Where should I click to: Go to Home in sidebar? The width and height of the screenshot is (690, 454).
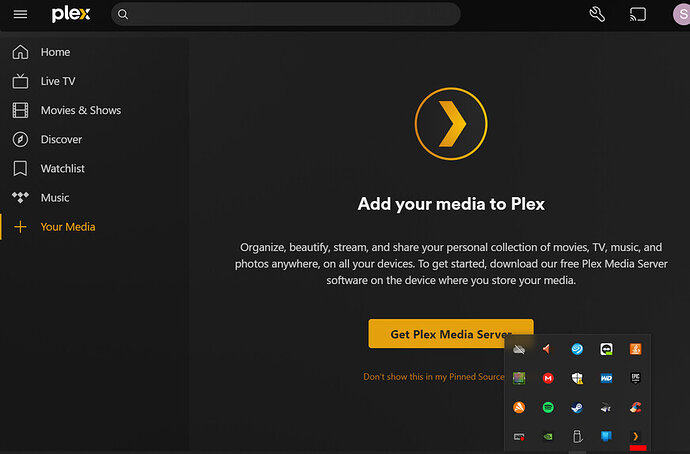pos(55,52)
